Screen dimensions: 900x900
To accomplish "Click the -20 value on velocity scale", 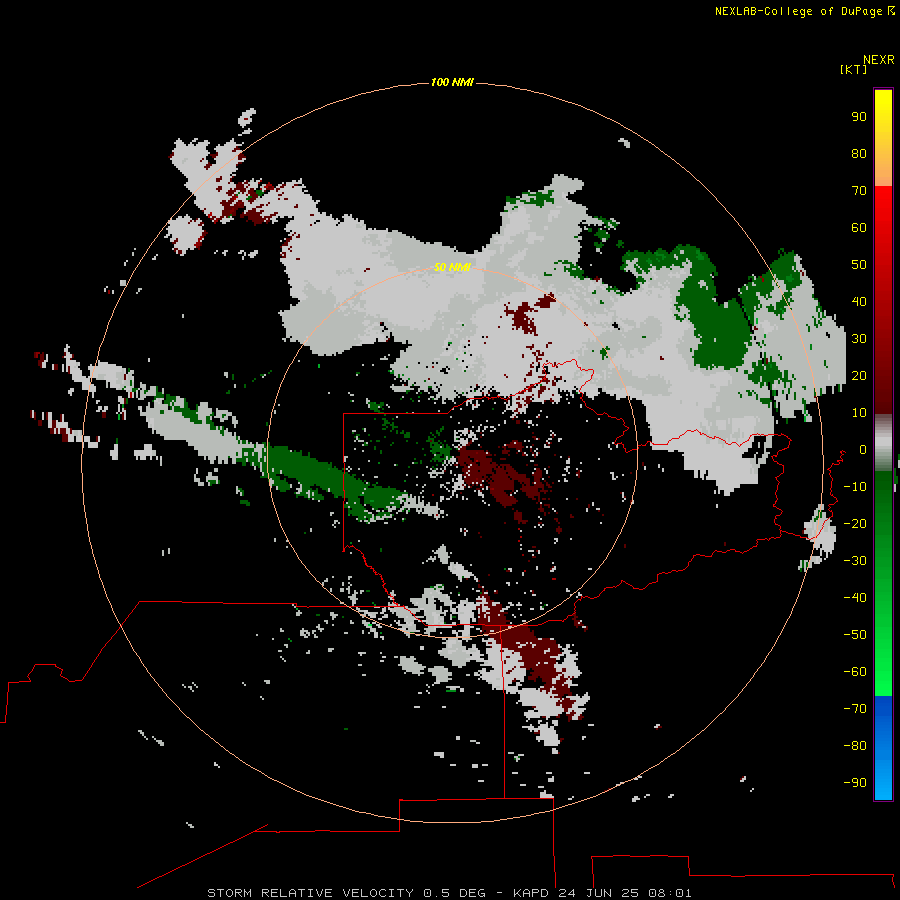I will click(855, 523).
